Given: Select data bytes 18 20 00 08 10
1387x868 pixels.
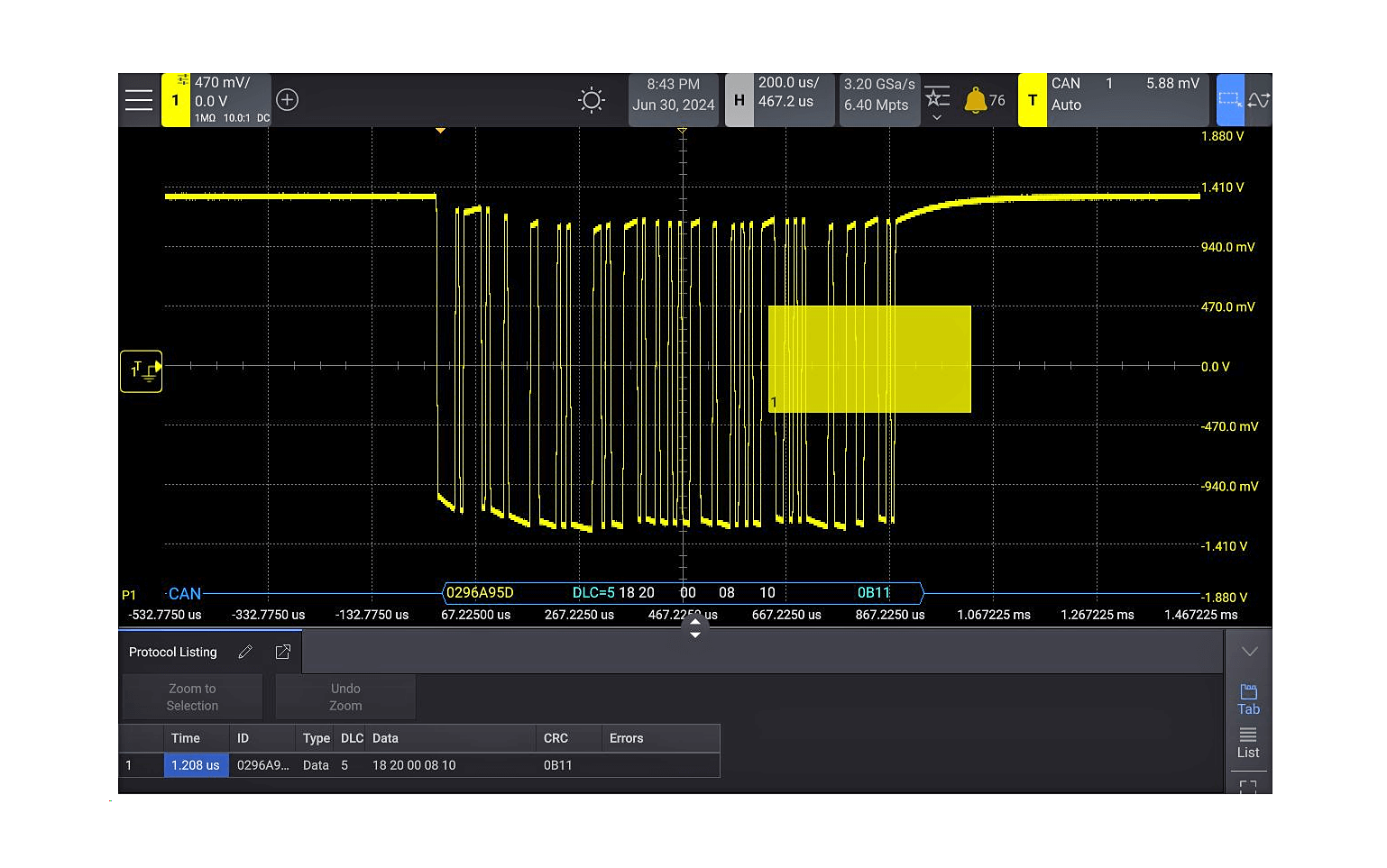Looking at the screenshot, I should point(414,765).
